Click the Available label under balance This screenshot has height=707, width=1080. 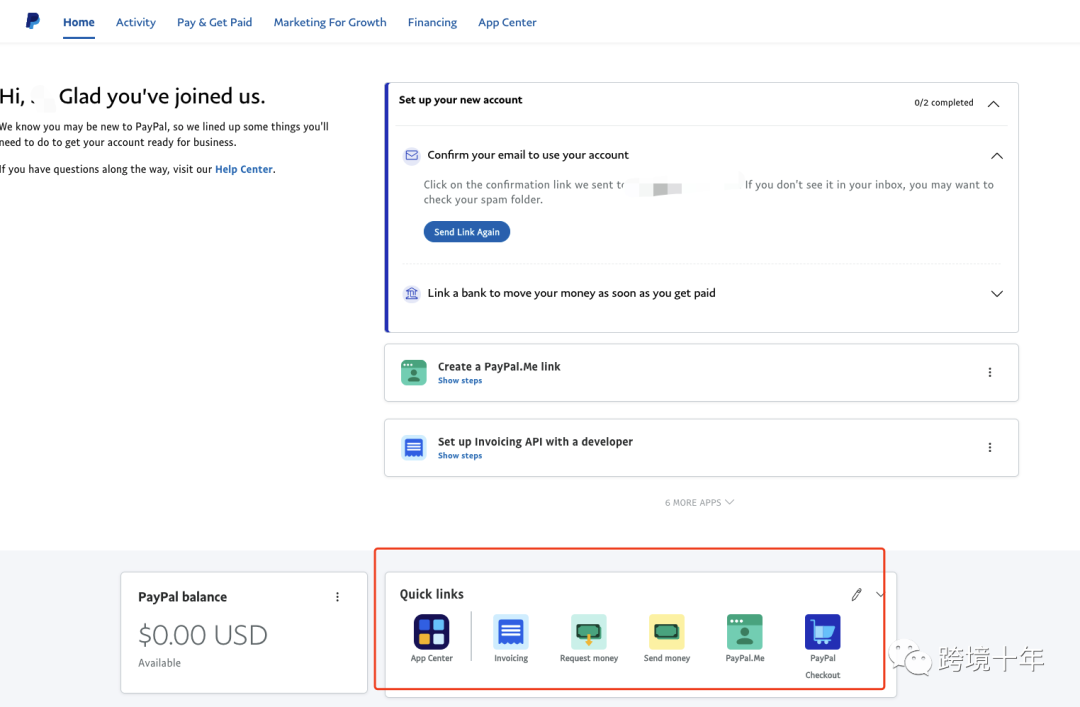159,663
